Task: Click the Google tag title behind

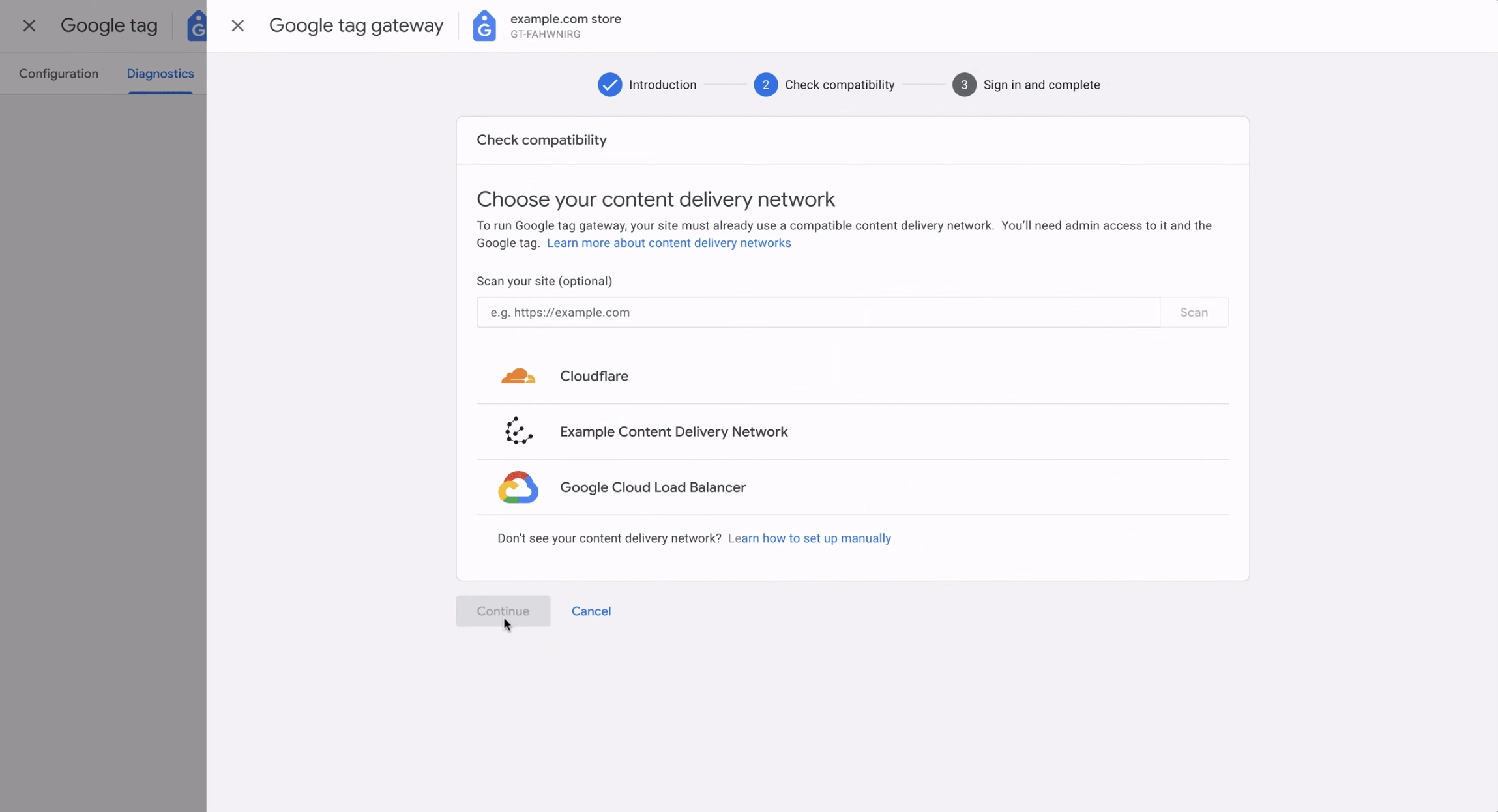Action: pyautogui.click(x=109, y=25)
